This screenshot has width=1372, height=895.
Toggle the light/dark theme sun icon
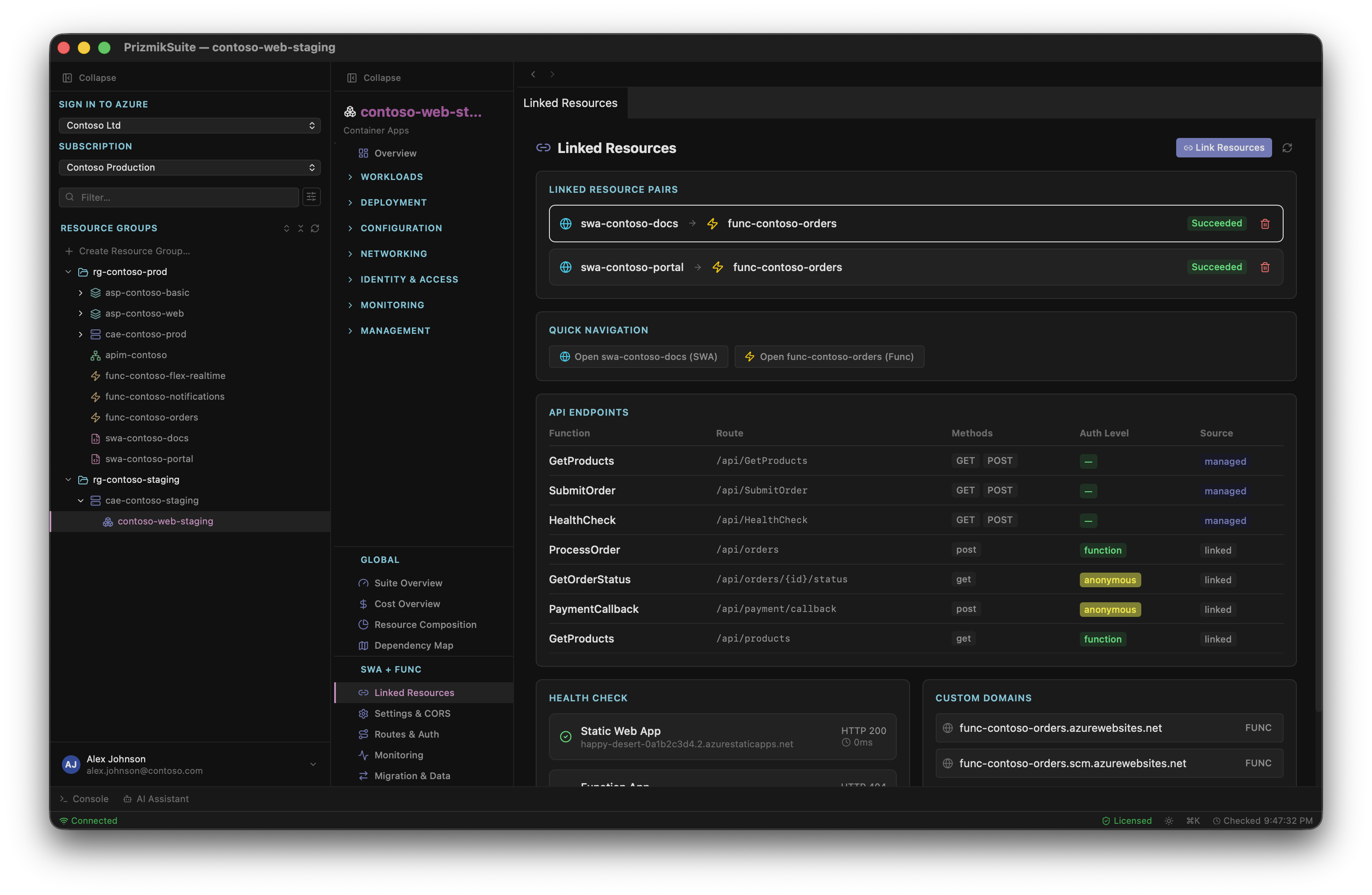(1169, 821)
